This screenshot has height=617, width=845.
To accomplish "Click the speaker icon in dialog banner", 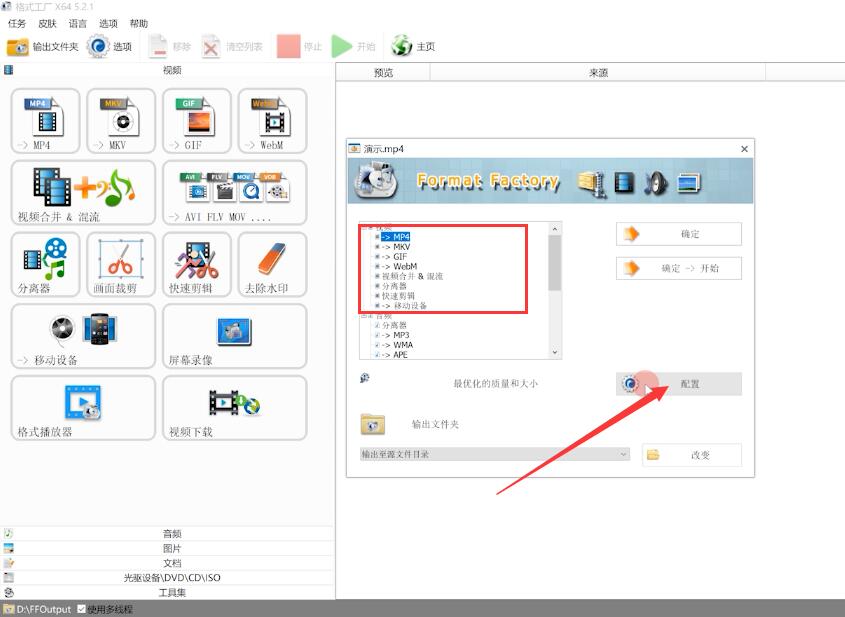I will click(657, 183).
